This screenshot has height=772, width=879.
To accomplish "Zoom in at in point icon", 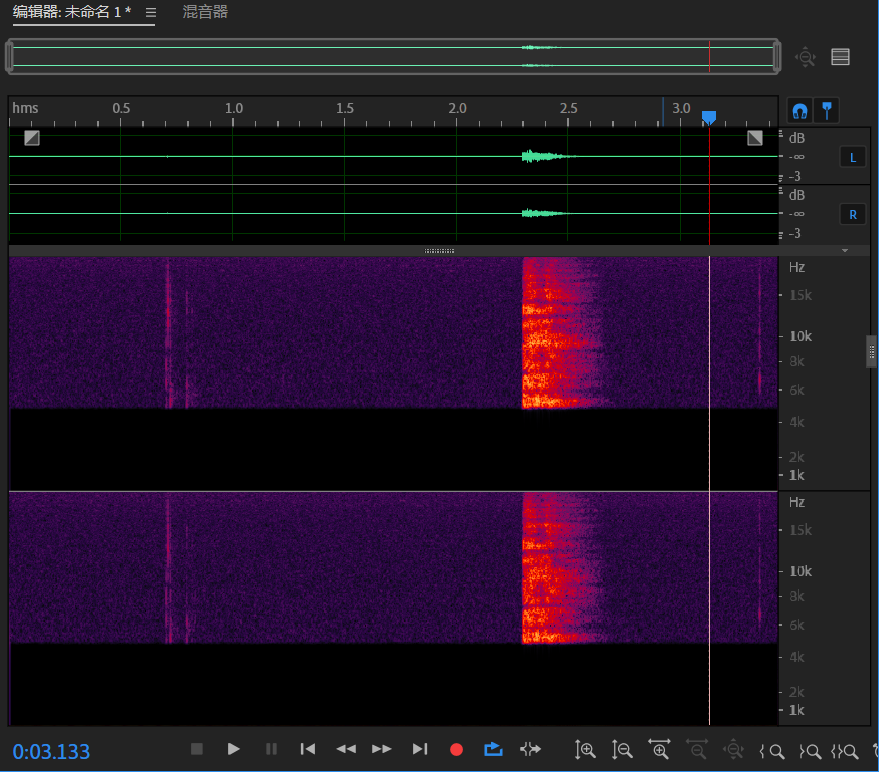I will click(772, 751).
